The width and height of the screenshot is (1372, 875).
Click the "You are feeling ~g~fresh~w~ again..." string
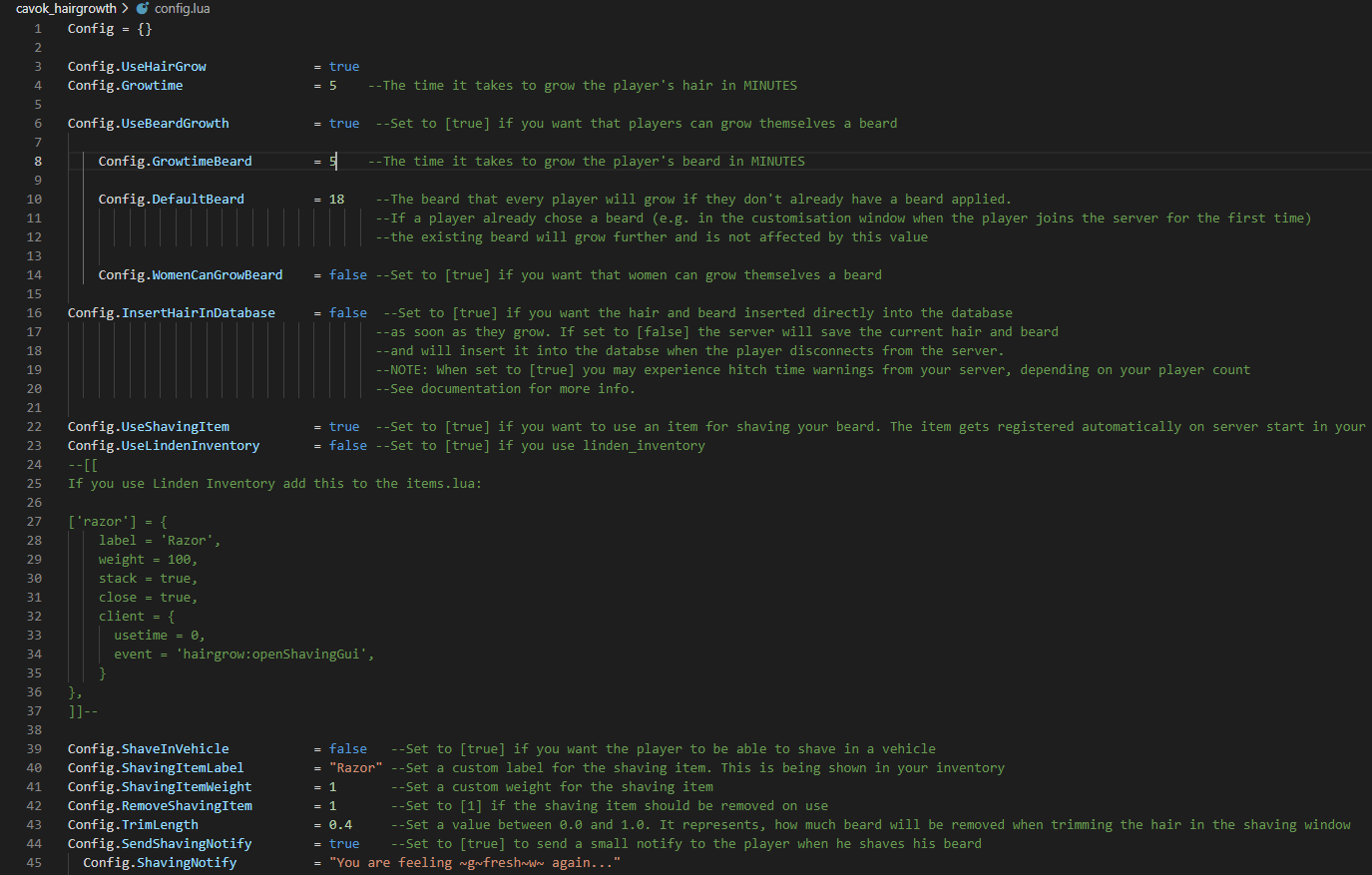pyautogui.click(x=475, y=862)
